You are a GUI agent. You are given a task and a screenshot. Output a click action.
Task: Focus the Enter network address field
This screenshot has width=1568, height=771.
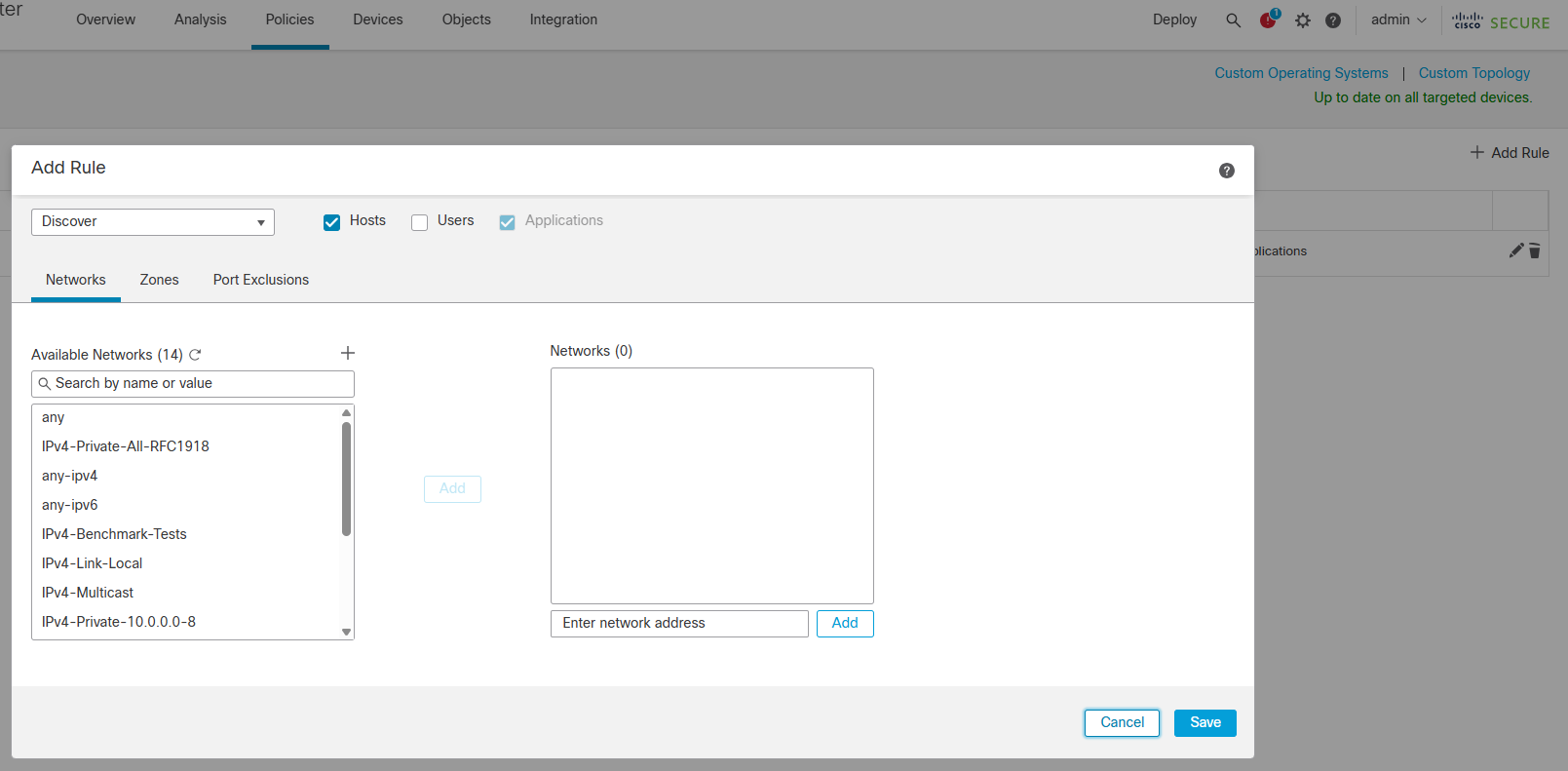click(x=679, y=624)
